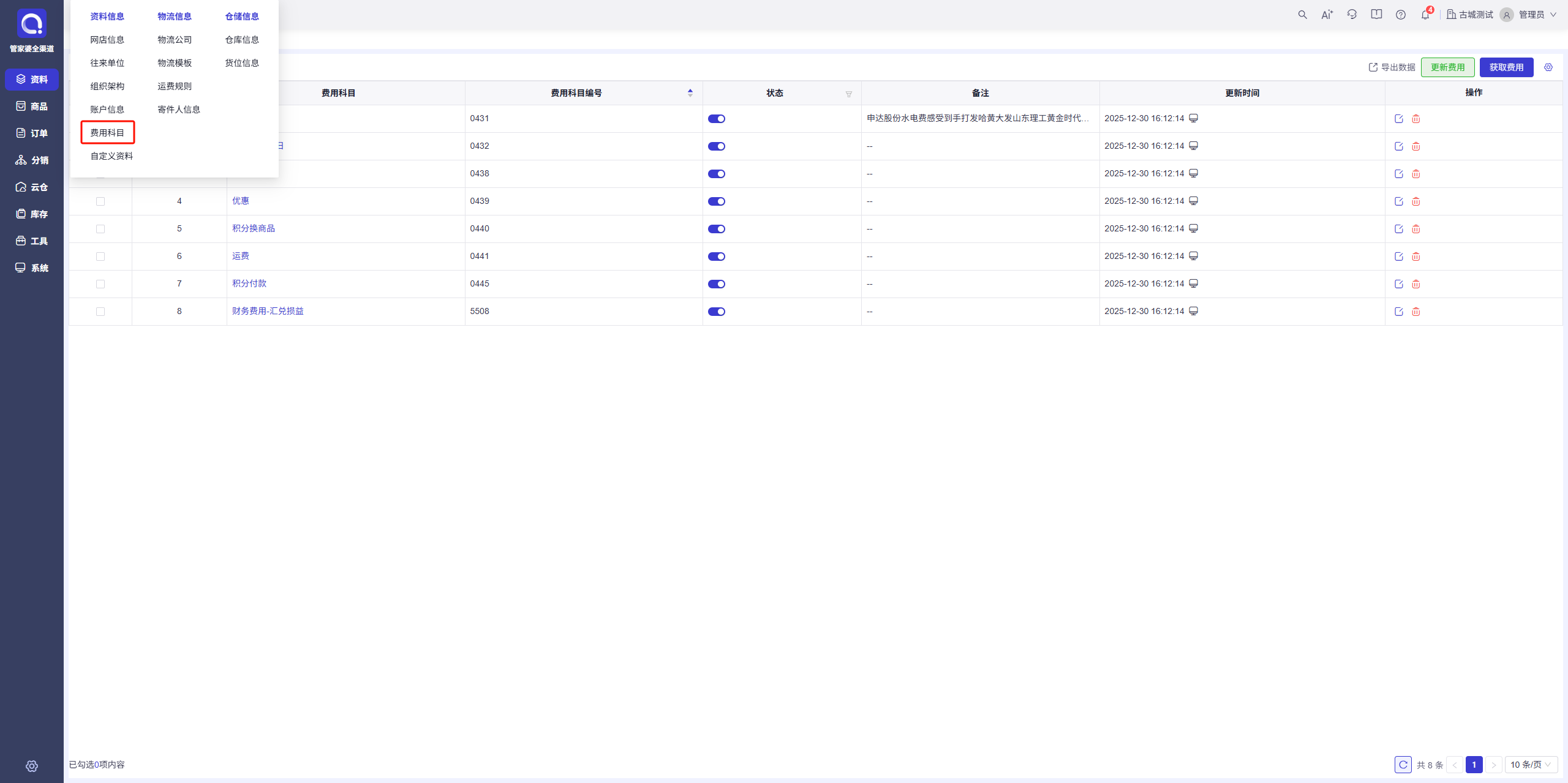Select checkbox for row 6 运费
Image resolution: width=1568 pixels, height=783 pixels.
click(x=100, y=257)
